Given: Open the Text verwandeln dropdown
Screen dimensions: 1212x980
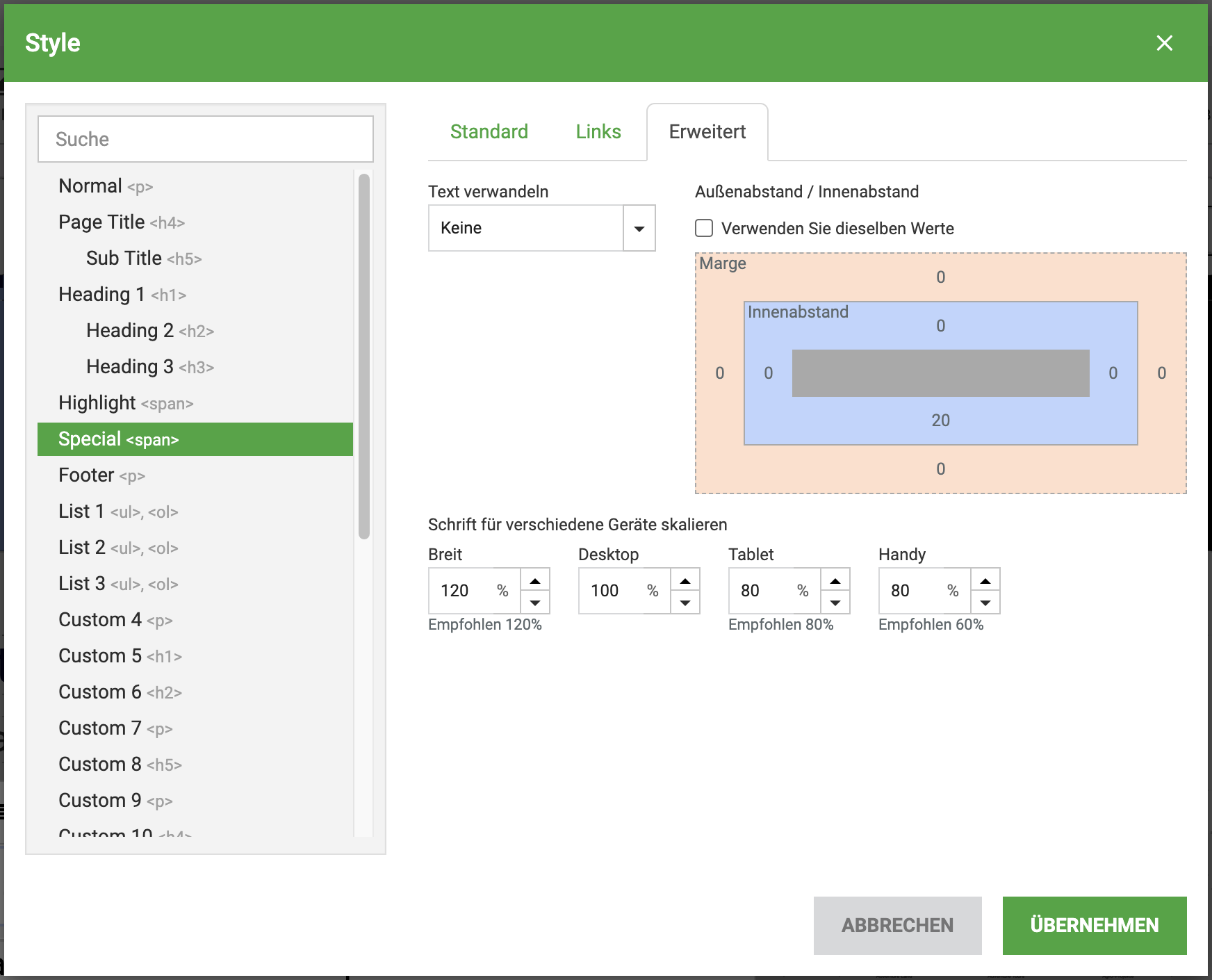Looking at the screenshot, I should [639, 228].
